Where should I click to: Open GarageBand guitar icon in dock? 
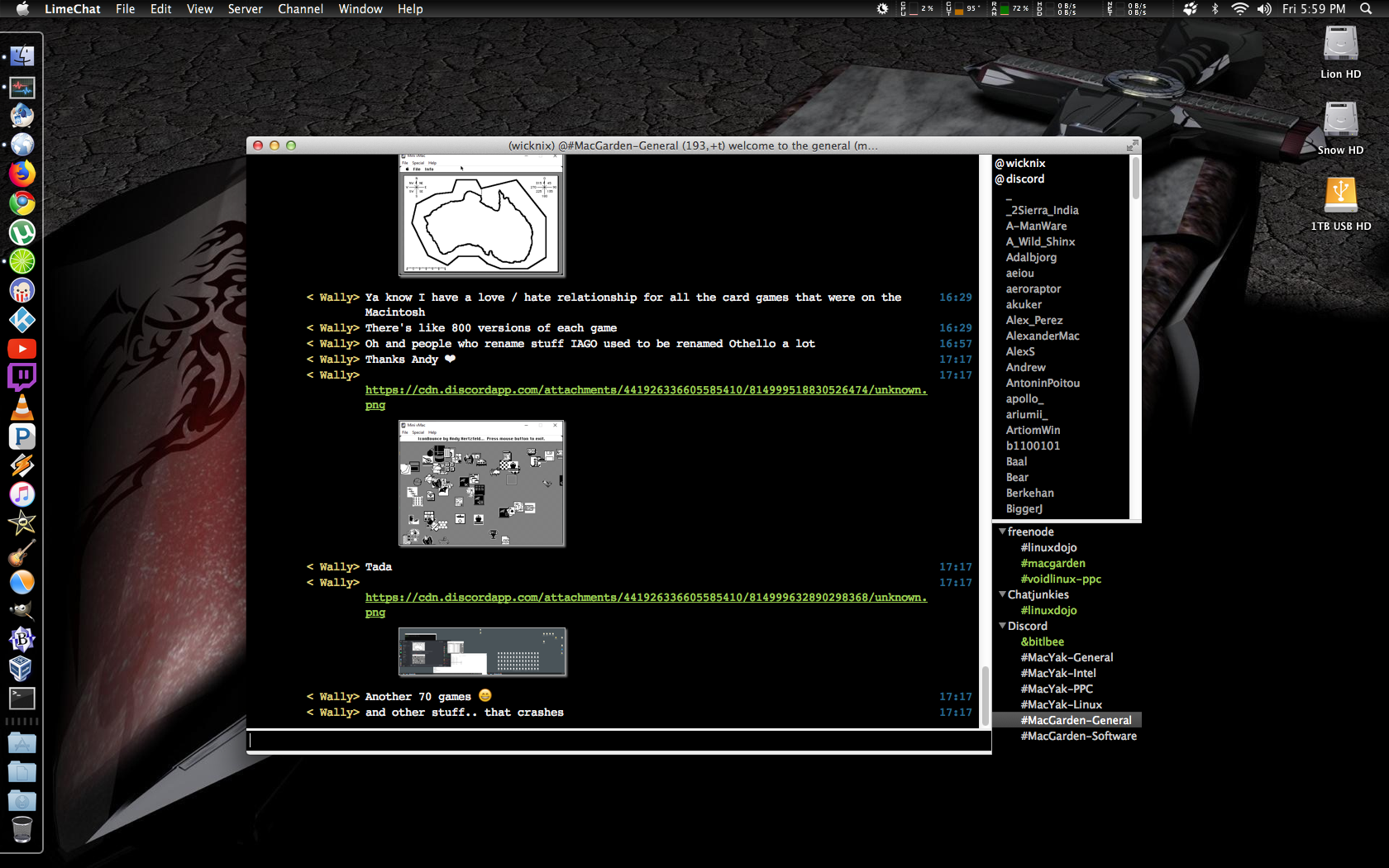(22, 552)
